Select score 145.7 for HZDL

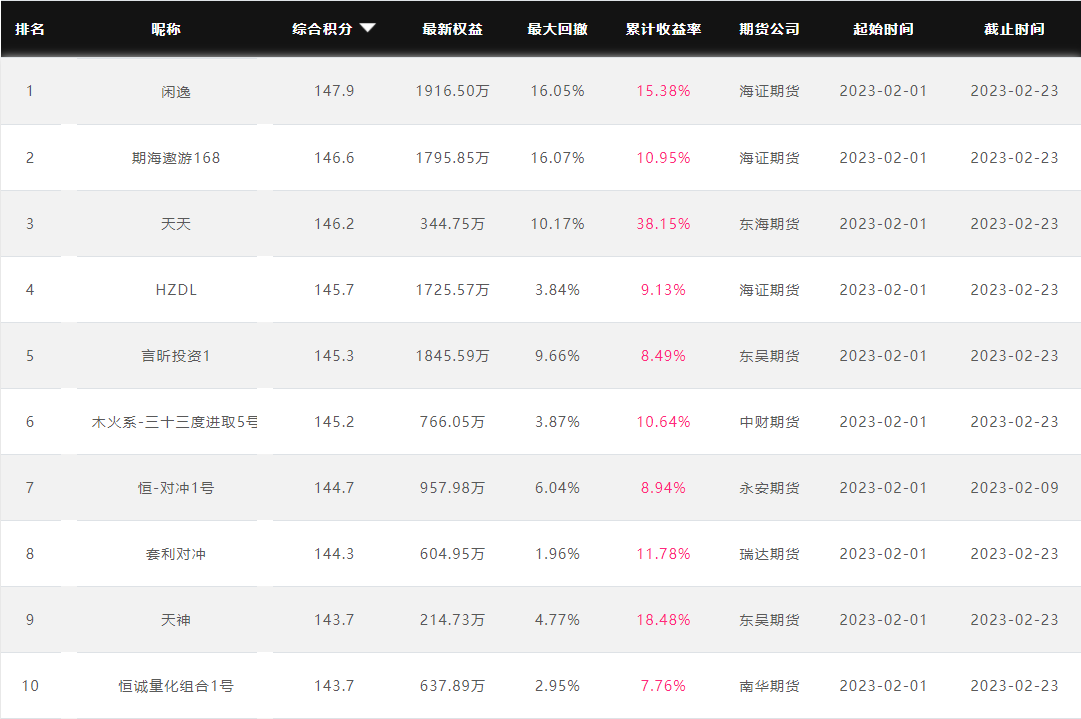point(334,290)
